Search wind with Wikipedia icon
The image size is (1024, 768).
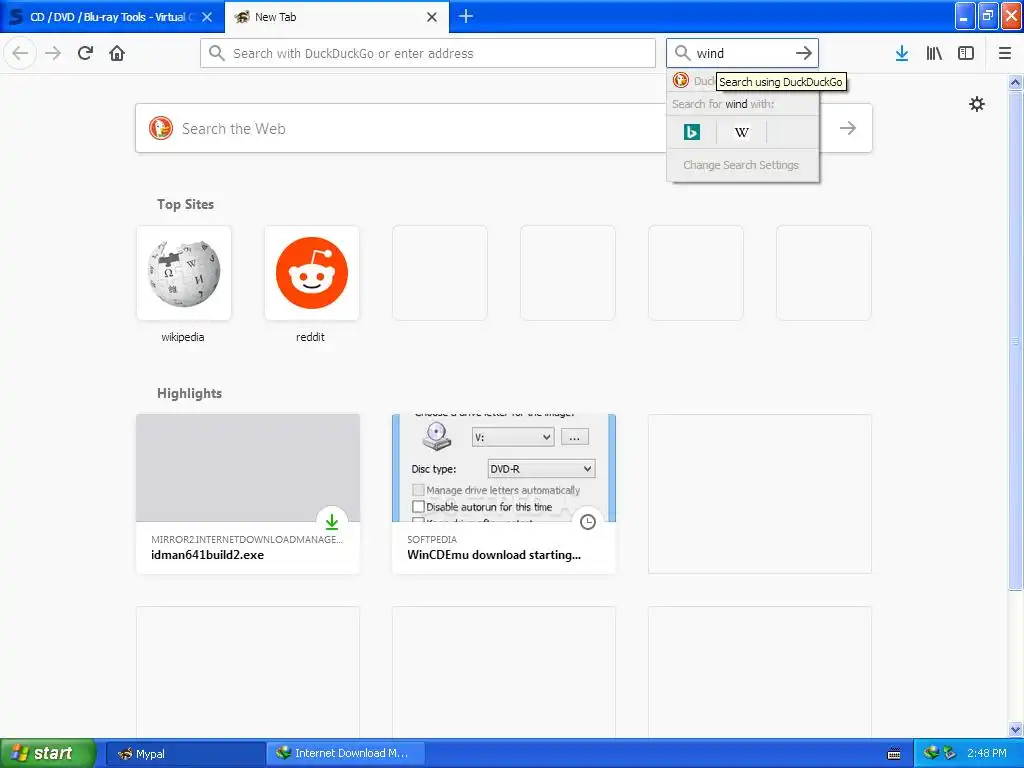pos(741,132)
